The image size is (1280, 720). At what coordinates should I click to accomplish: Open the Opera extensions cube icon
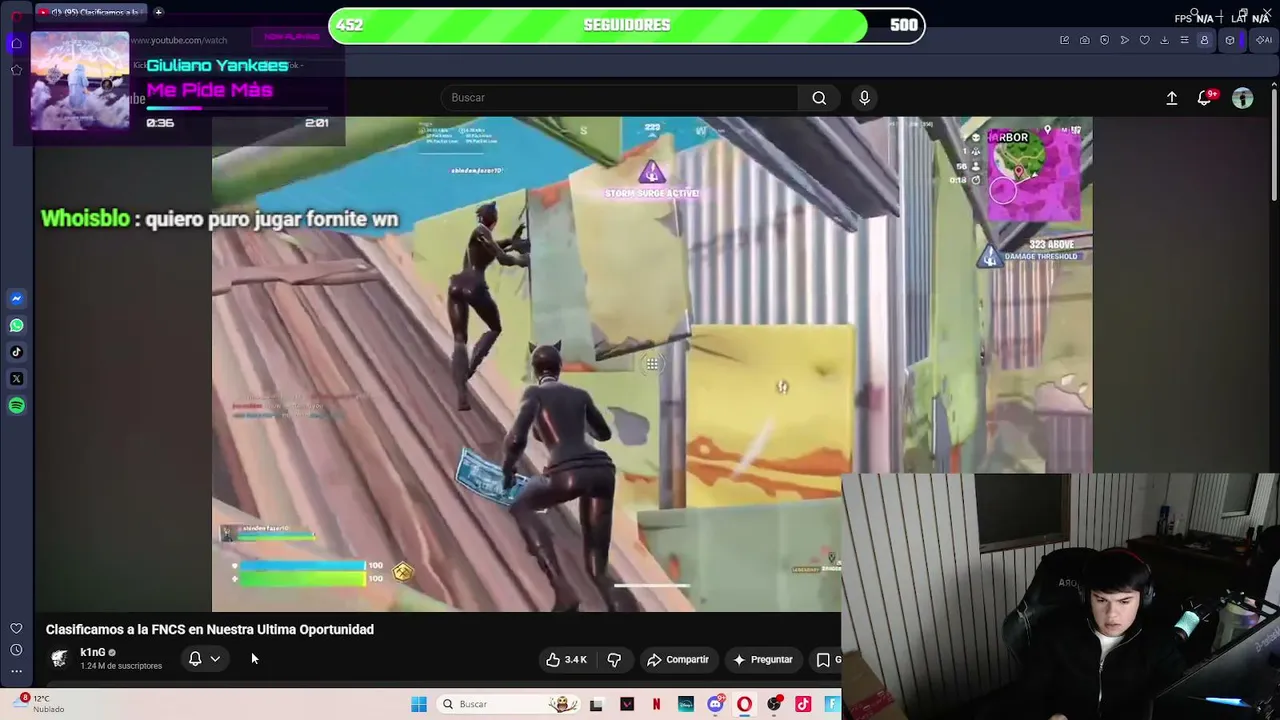click(1230, 40)
